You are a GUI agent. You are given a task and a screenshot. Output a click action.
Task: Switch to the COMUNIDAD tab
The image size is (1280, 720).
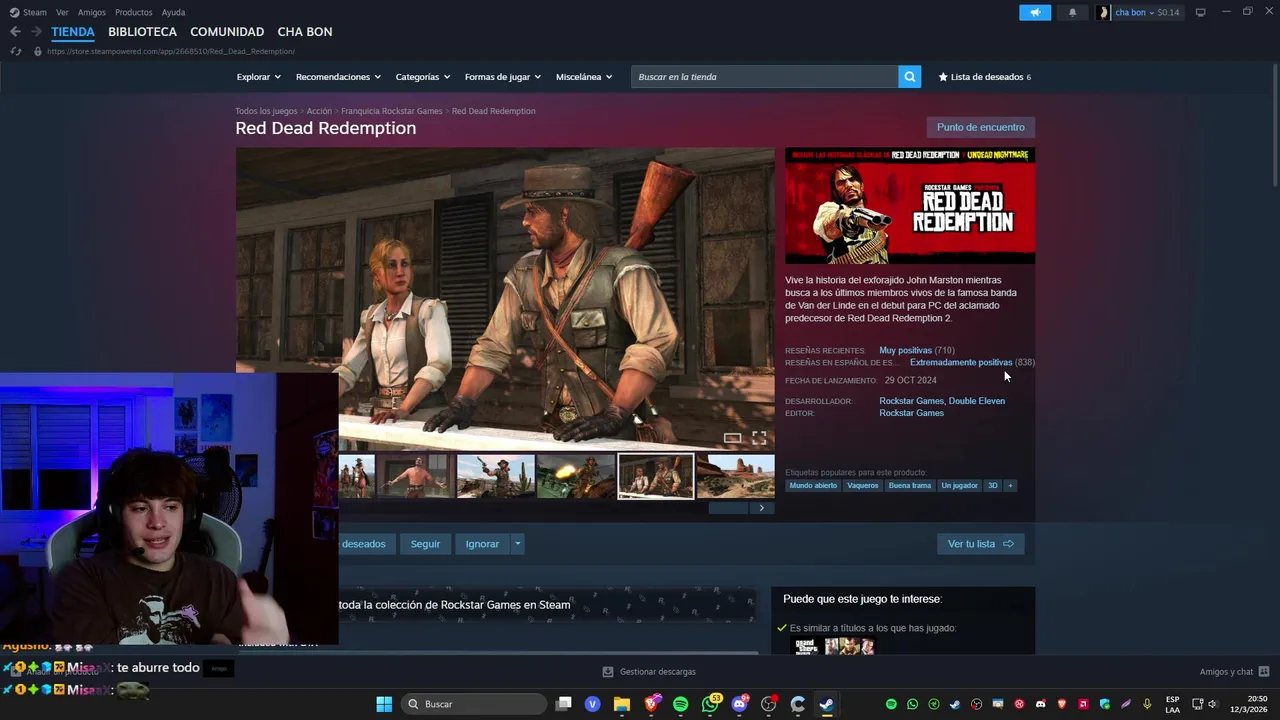(227, 32)
